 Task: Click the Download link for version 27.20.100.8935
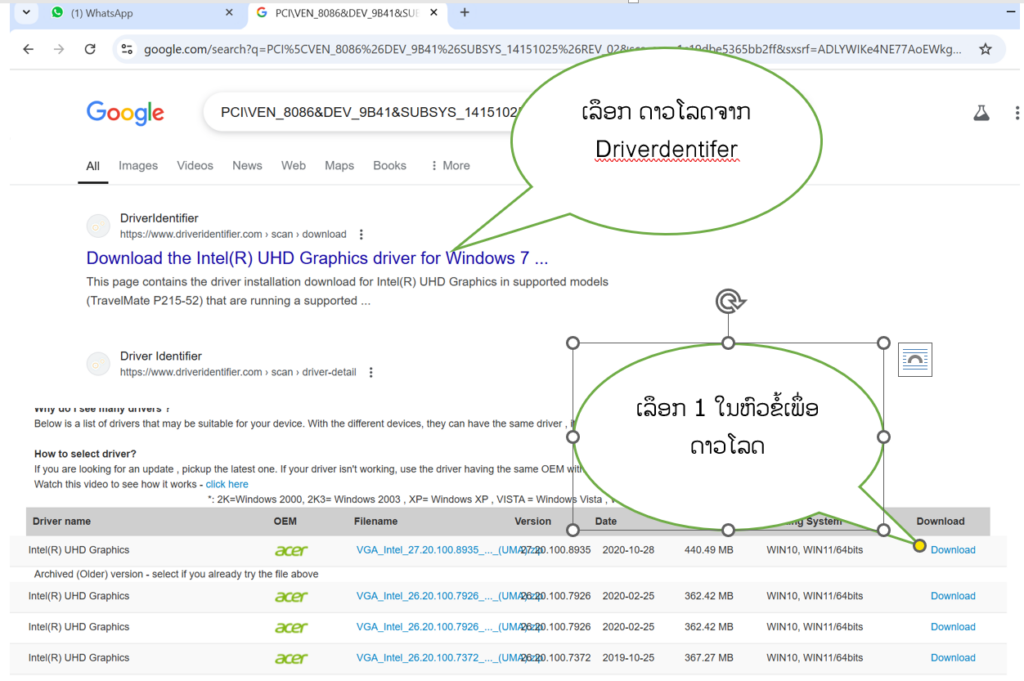952,549
